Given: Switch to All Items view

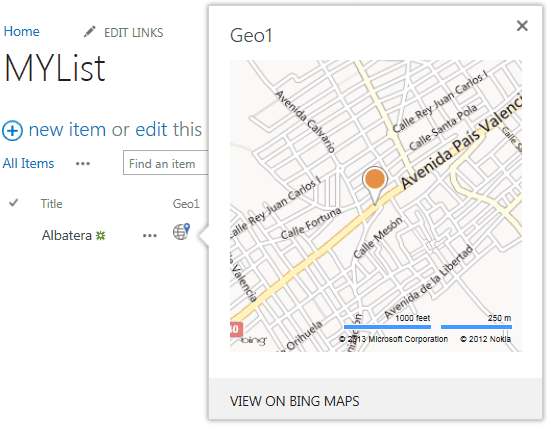Looking at the screenshot, I should coord(28,164).
